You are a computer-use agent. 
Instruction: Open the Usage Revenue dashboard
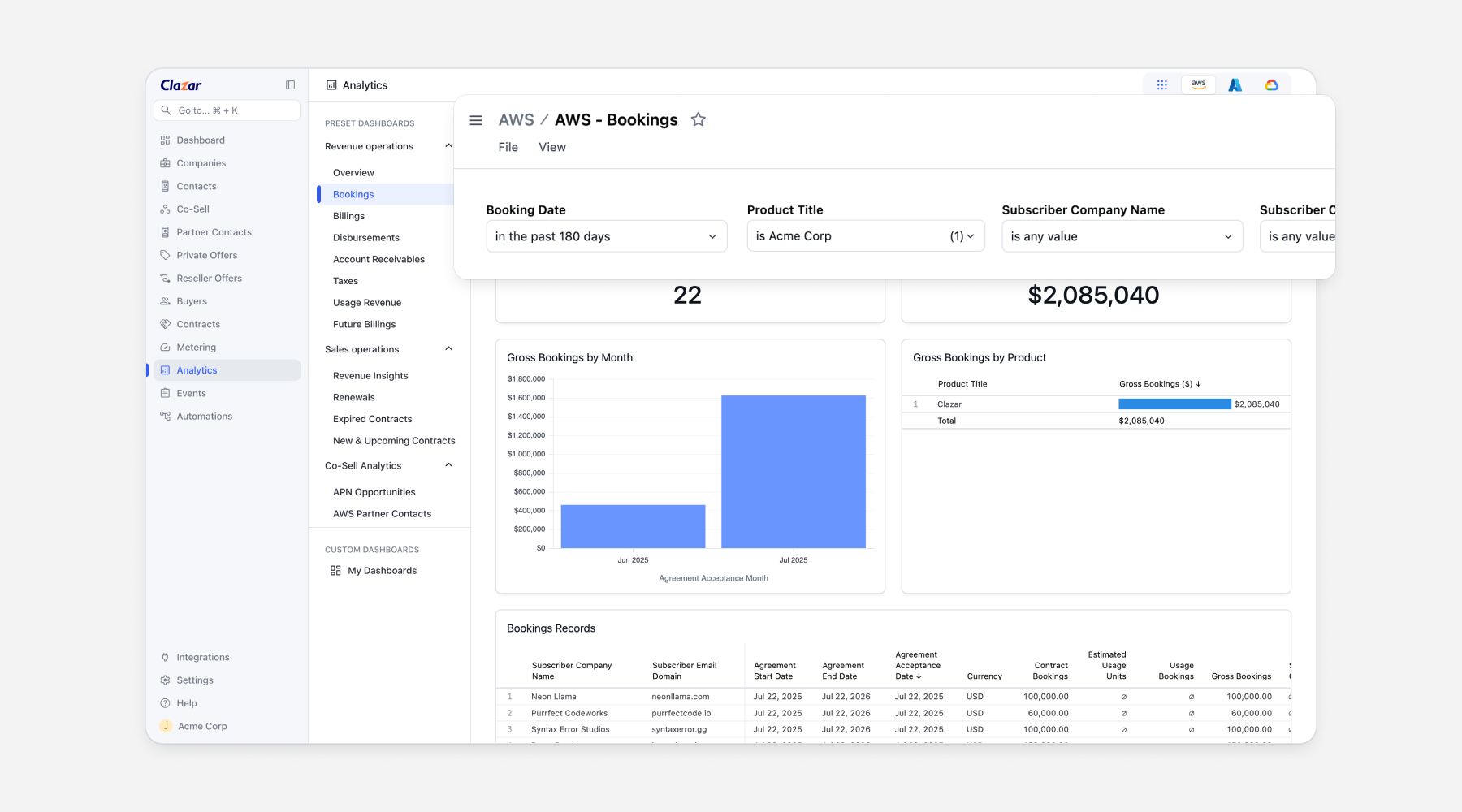[367, 303]
